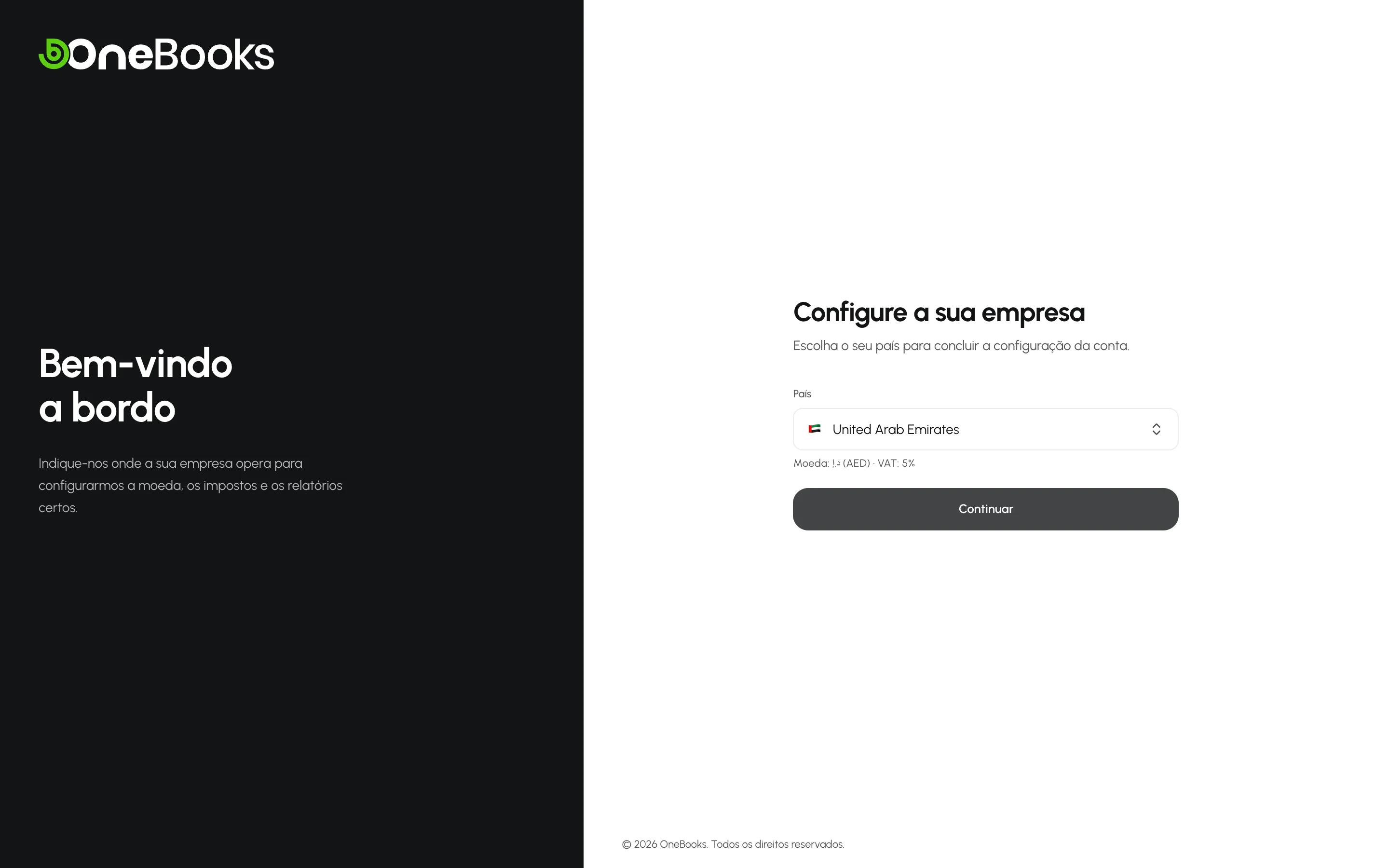Click the OneBooks wordmark text

point(171,54)
